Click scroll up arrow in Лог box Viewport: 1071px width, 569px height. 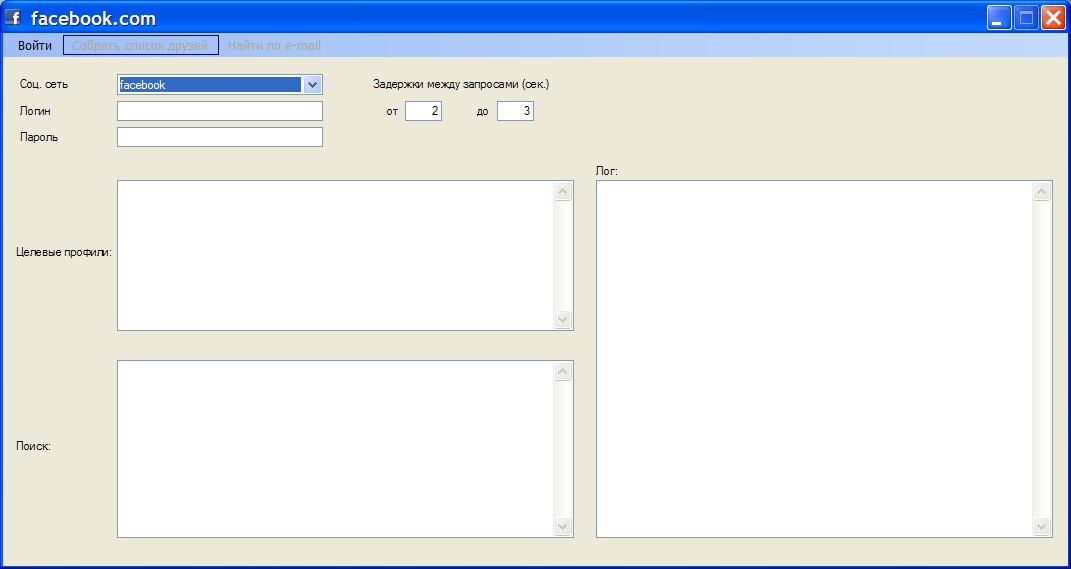[1042, 192]
